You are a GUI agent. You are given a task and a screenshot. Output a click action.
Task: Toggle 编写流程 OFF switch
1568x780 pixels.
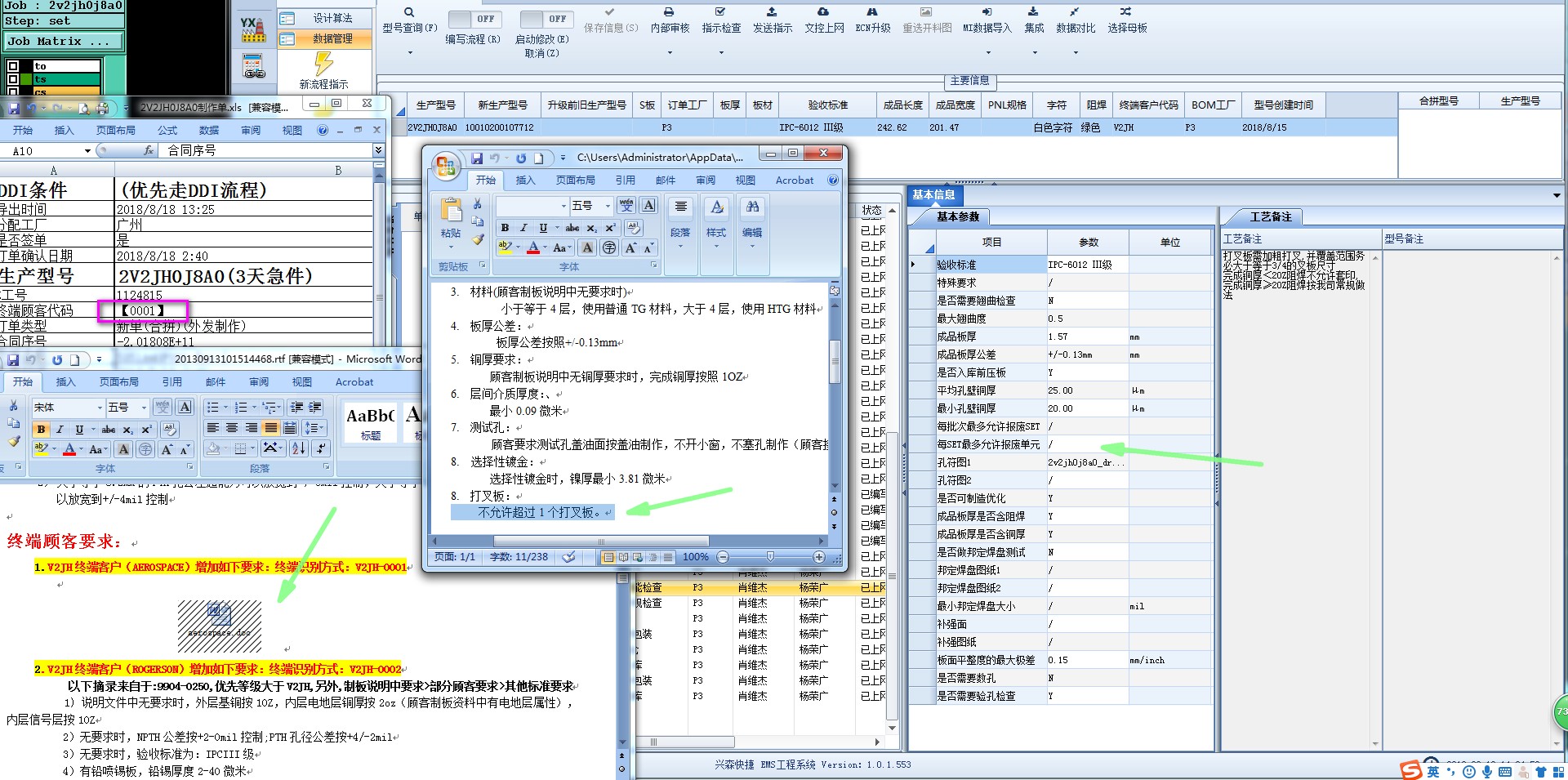point(474,19)
